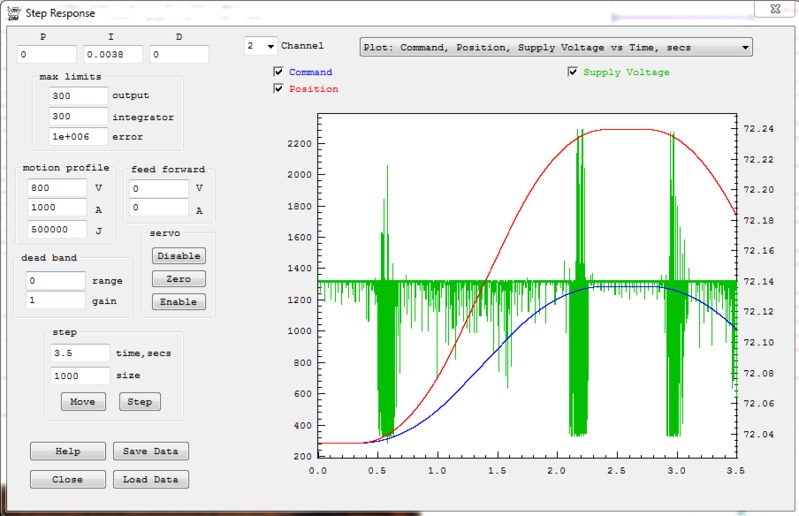The height and width of the screenshot is (516, 799).
Task: Expand the Plot type dropdown
Action: tap(745, 47)
